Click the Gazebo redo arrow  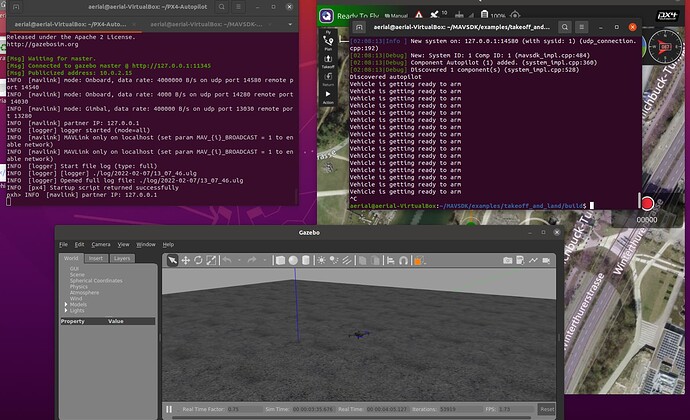[x=252, y=260]
